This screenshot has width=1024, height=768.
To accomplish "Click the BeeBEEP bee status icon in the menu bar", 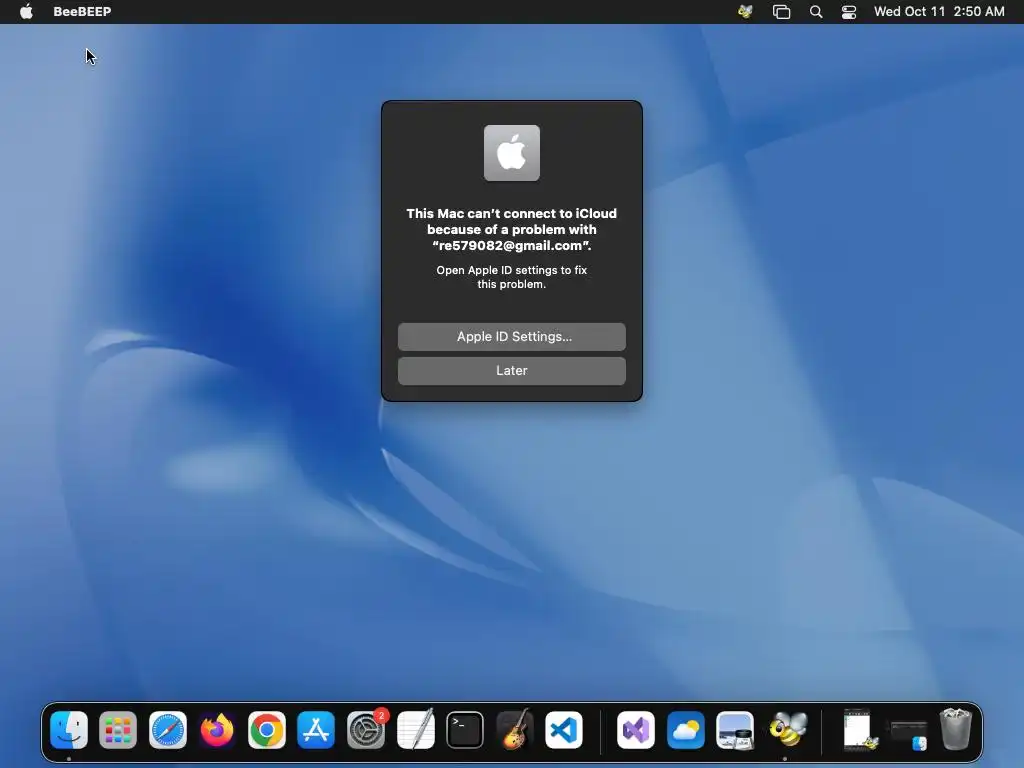I will 745,11.
